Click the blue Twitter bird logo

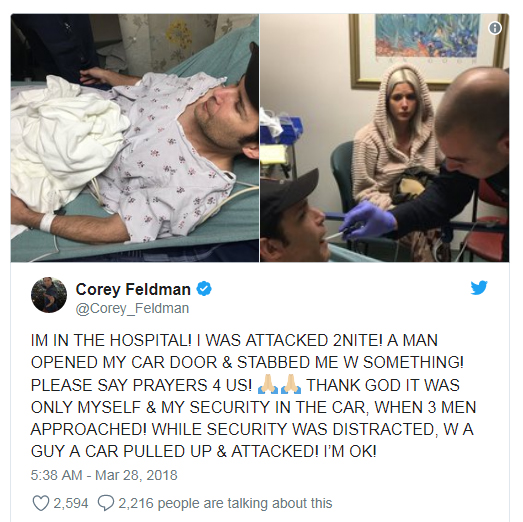pyautogui.click(x=479, y=288)
